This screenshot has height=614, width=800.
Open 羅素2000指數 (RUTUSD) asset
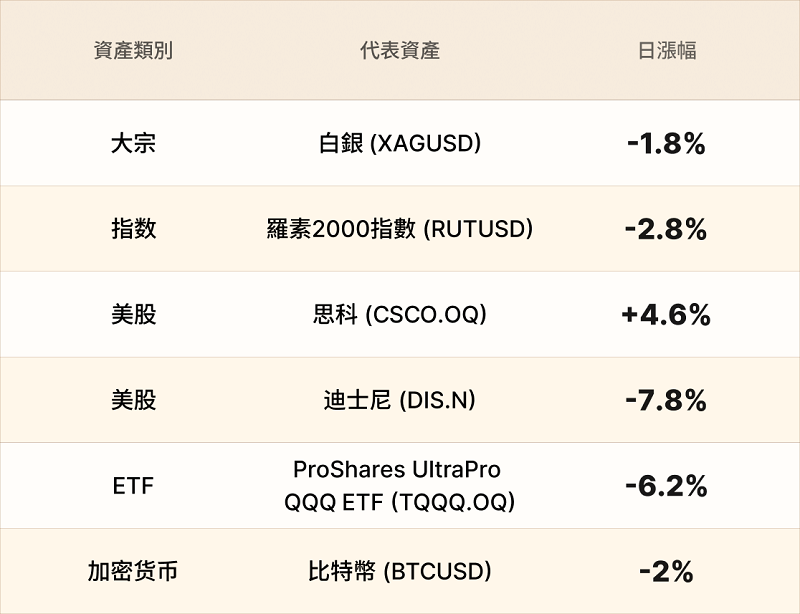pos(400,229)
